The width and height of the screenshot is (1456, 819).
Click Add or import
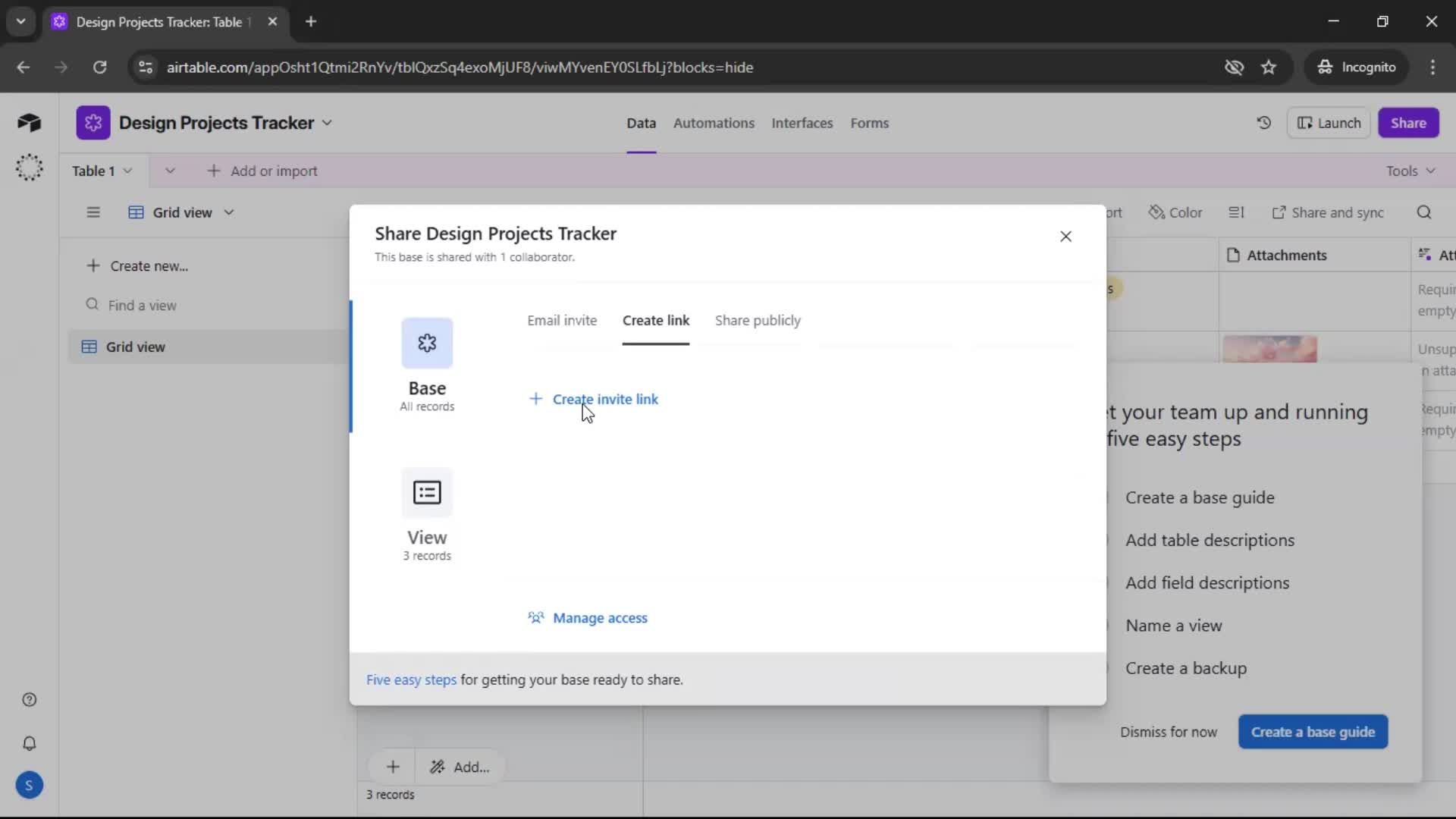pos(262,171)
